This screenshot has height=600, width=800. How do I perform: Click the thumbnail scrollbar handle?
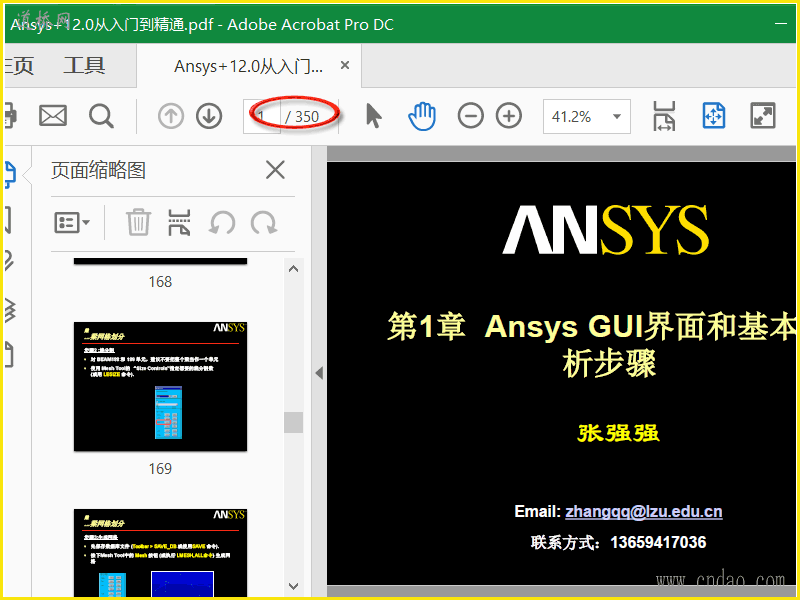coord(293,422)
